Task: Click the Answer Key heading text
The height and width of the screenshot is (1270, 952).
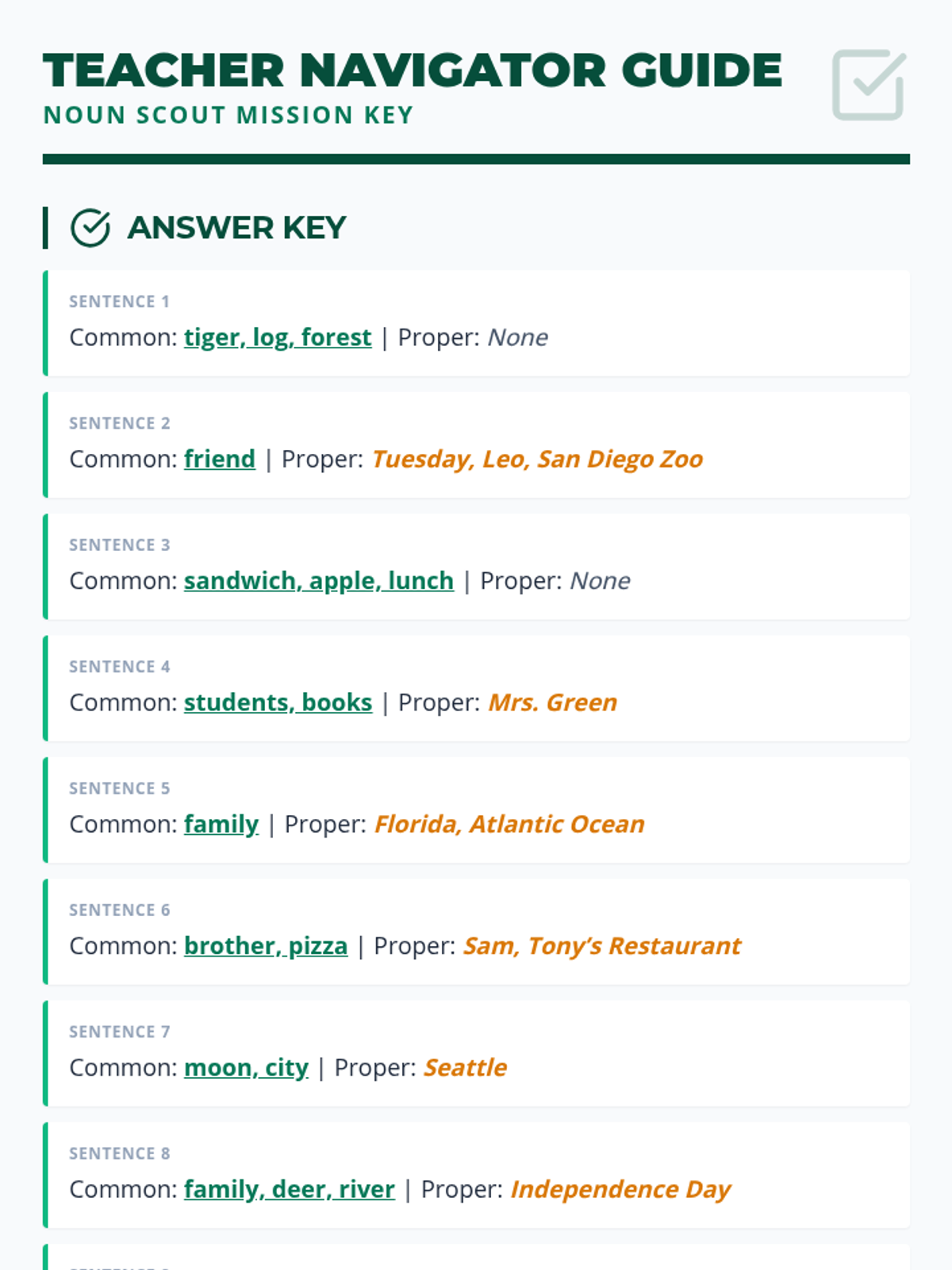Action: click(236, 228)
